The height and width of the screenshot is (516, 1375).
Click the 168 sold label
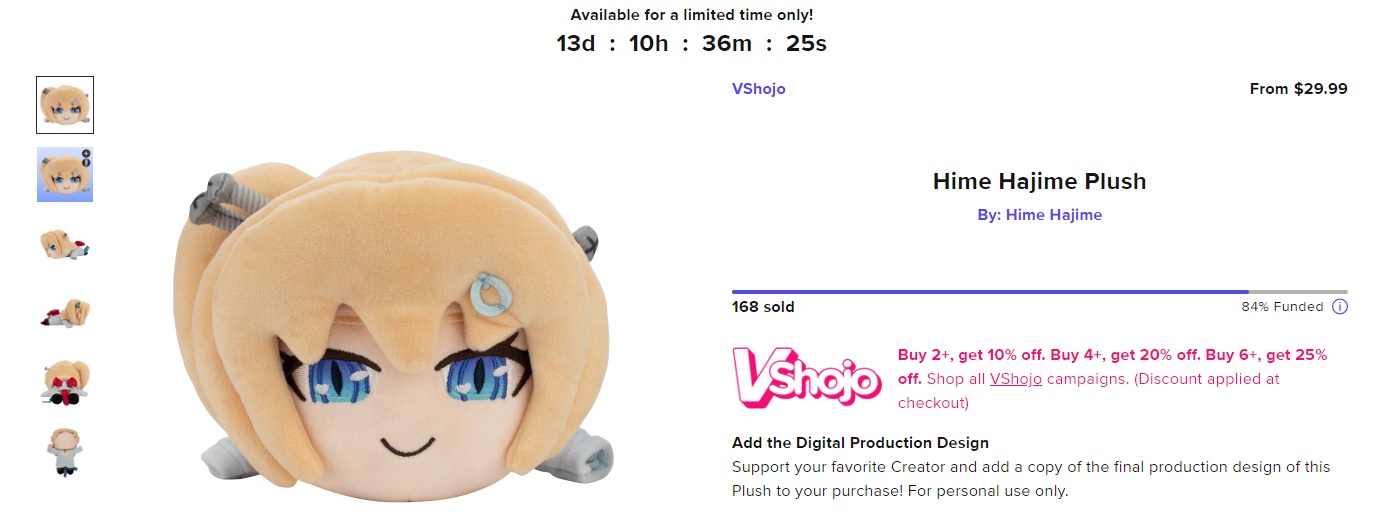pyautogui.click(x=763, y=307)
